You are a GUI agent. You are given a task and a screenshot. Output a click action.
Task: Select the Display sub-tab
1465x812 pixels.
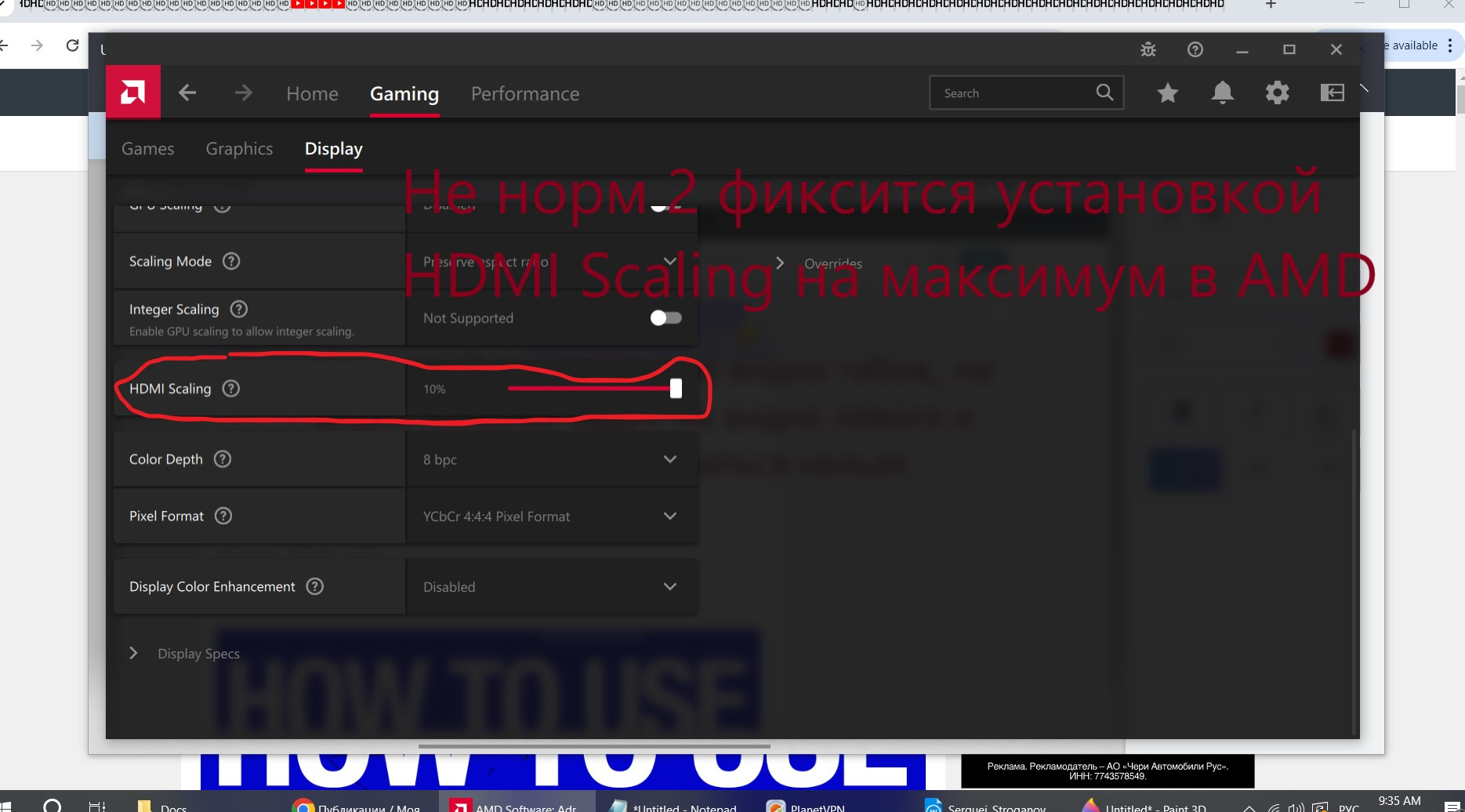point(333,148)
